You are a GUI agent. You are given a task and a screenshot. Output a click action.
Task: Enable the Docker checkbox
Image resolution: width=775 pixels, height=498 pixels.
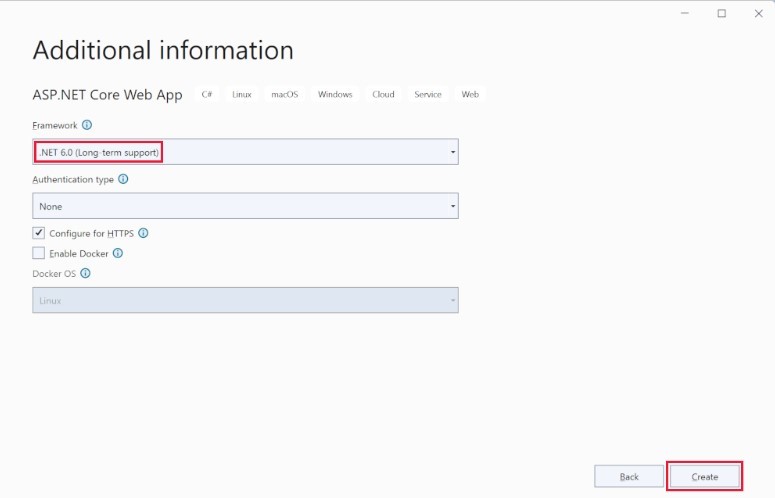coord(39,253)
